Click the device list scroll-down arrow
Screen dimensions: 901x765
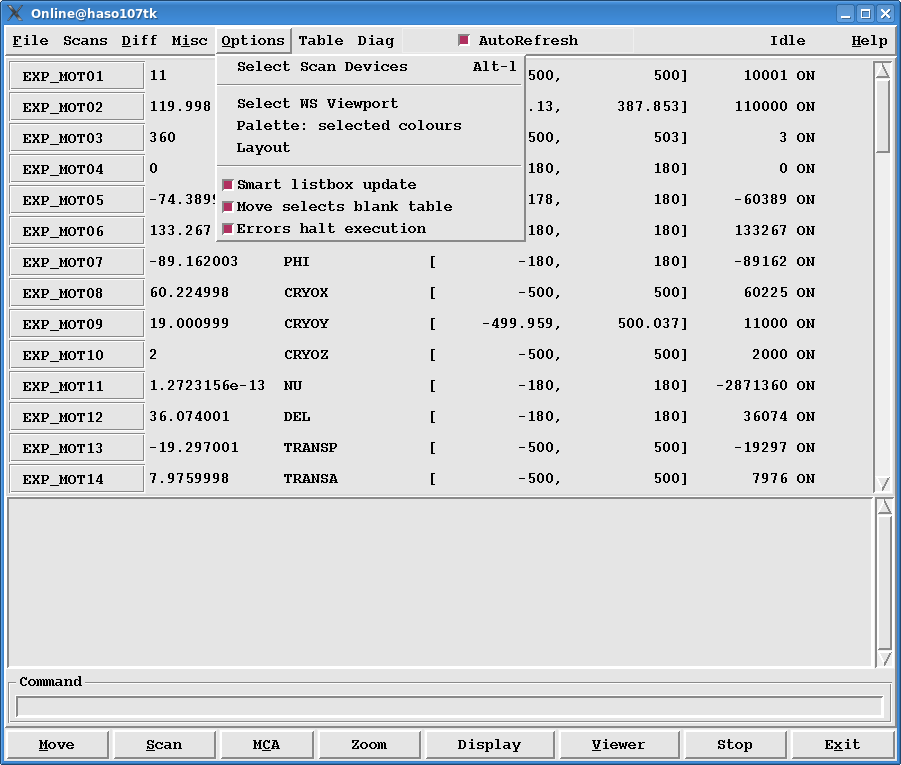click(884, 484)
